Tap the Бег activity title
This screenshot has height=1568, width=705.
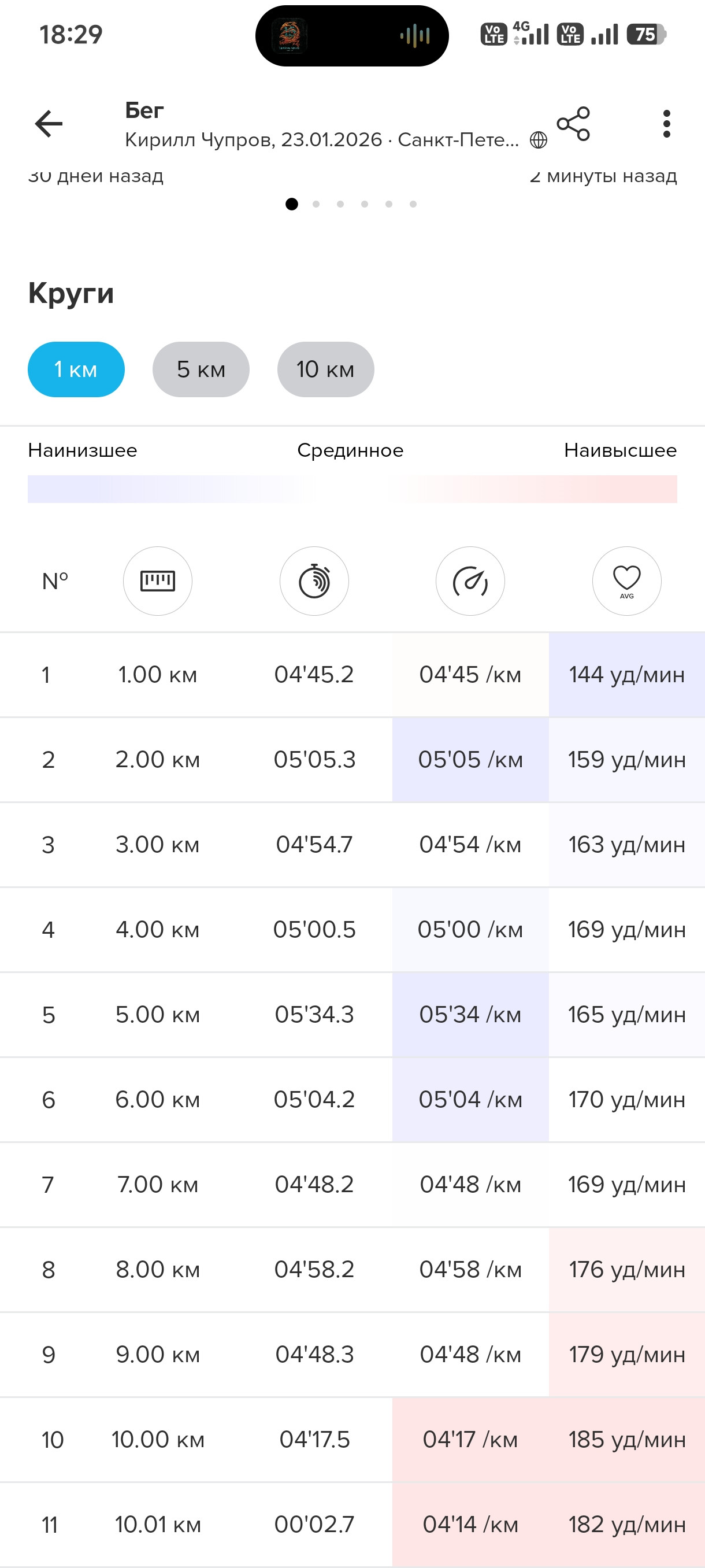click(144, 111)
